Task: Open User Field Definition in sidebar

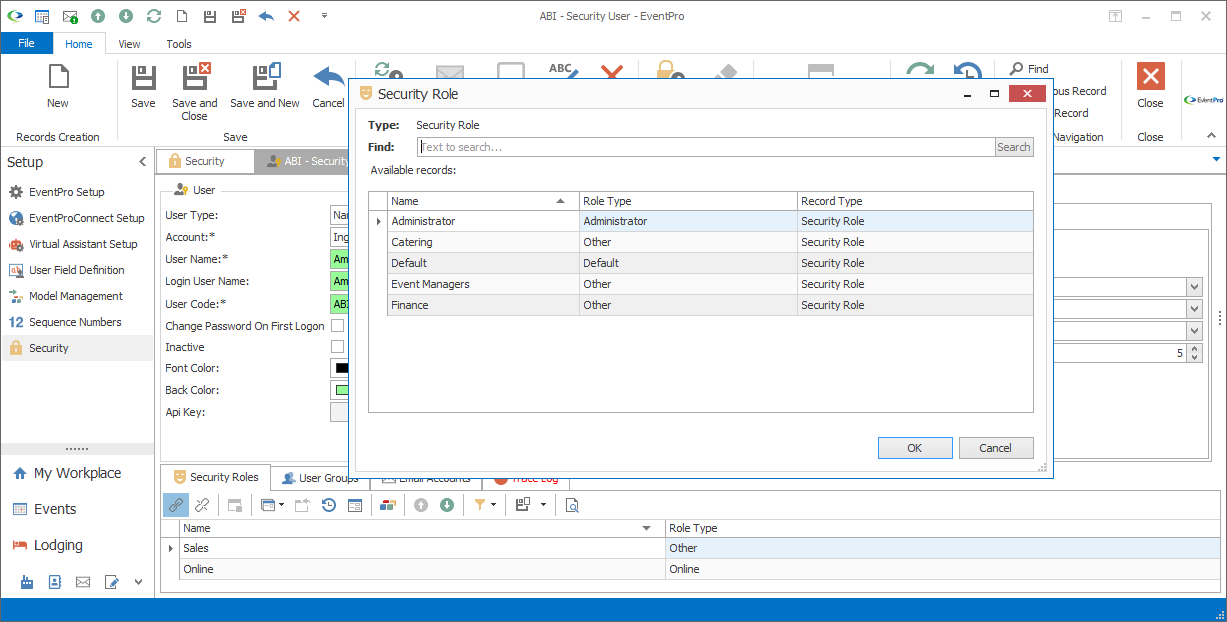Action: click(x=77, y=270)
